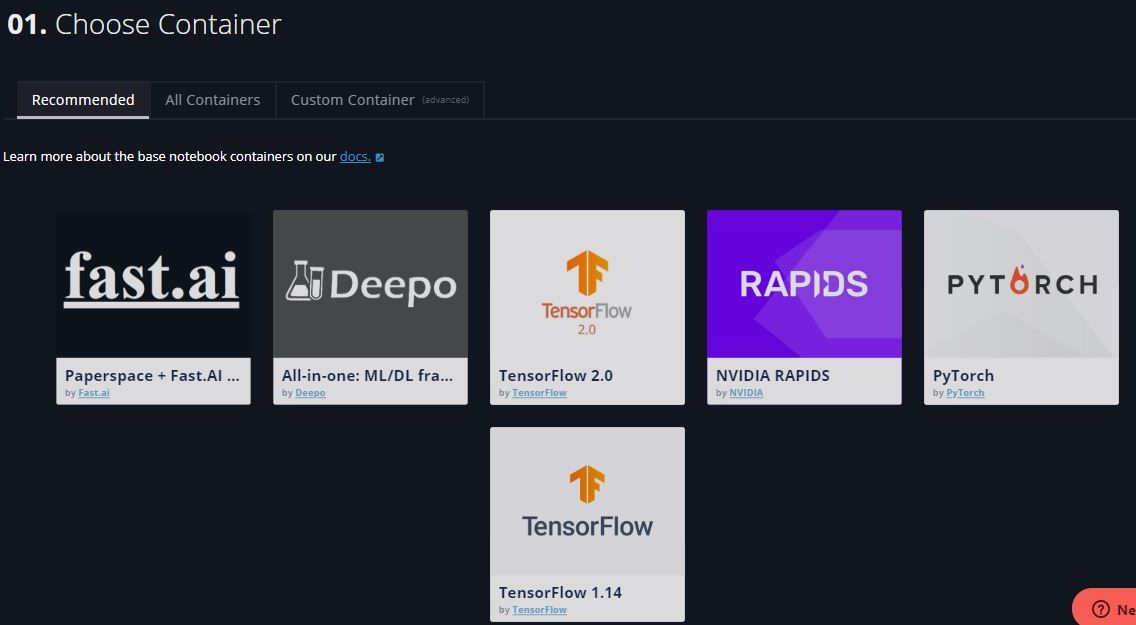Open the docs link

[355, 156]
